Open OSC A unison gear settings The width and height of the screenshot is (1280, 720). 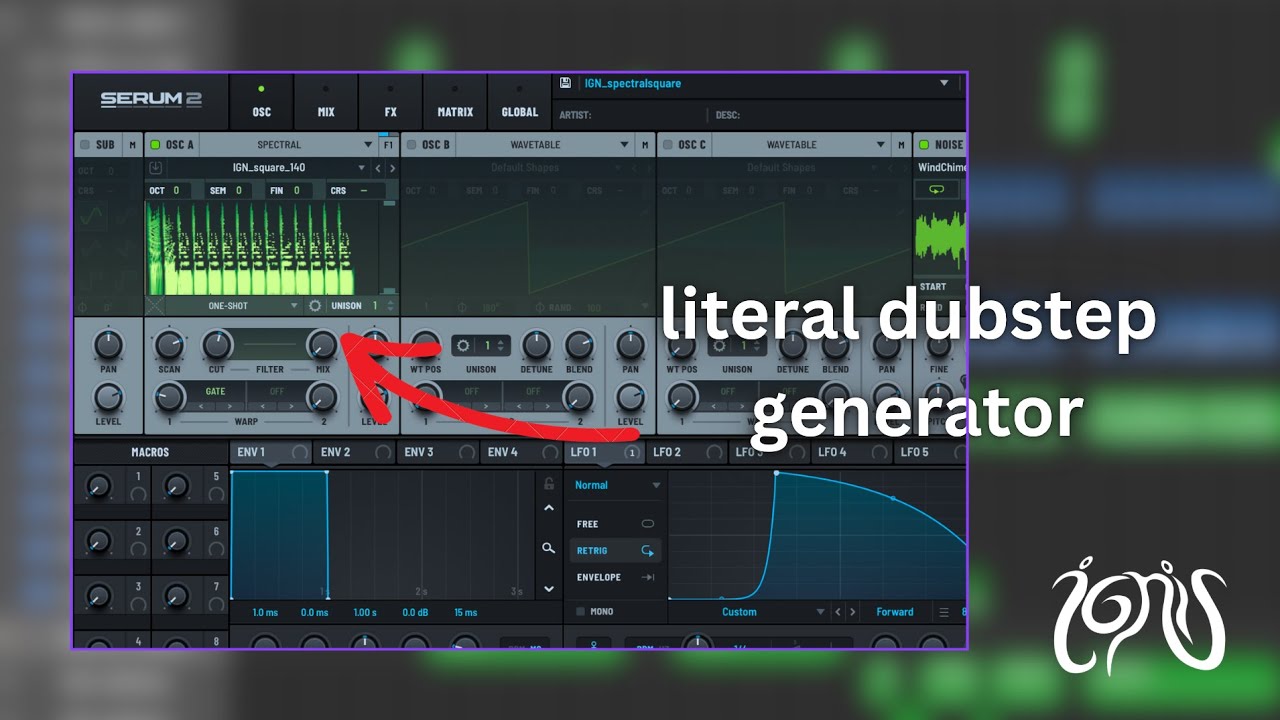[315, 306]
